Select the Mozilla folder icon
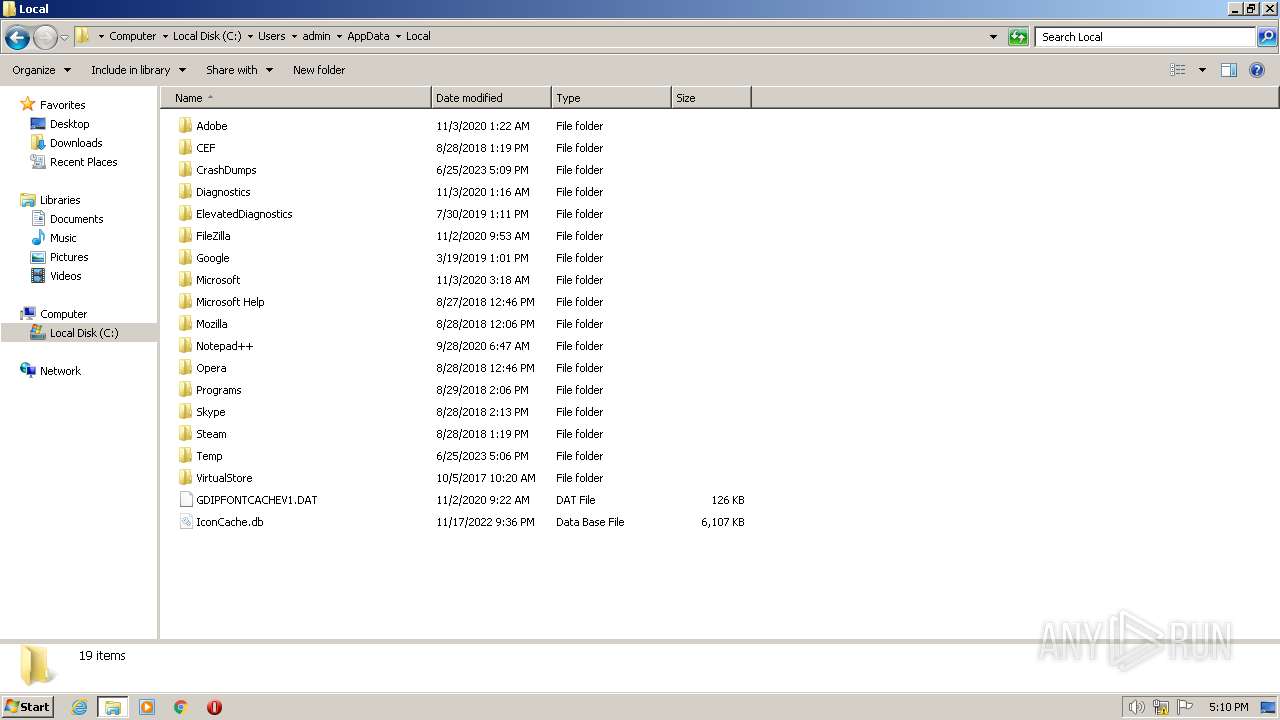The height and width of the screenshot is (720, 1280). 185,324
